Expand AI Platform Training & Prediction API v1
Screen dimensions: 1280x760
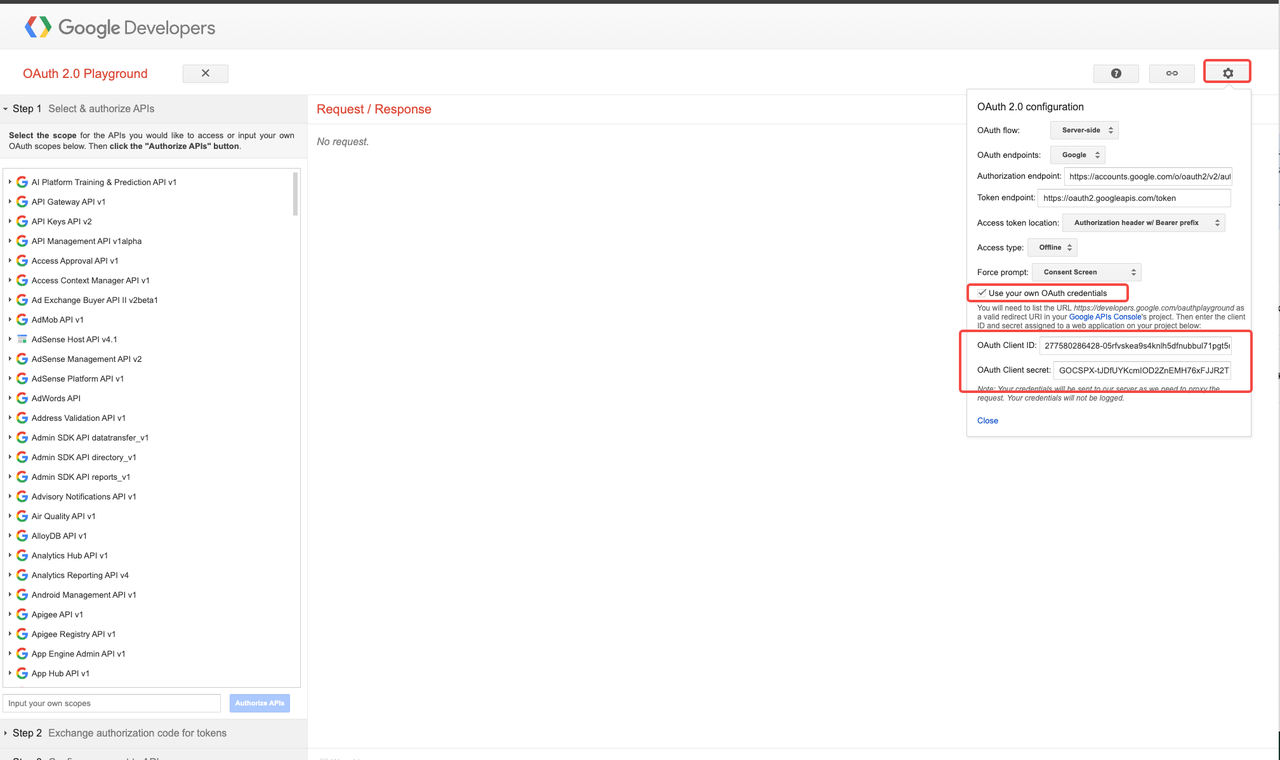point(10,182)
